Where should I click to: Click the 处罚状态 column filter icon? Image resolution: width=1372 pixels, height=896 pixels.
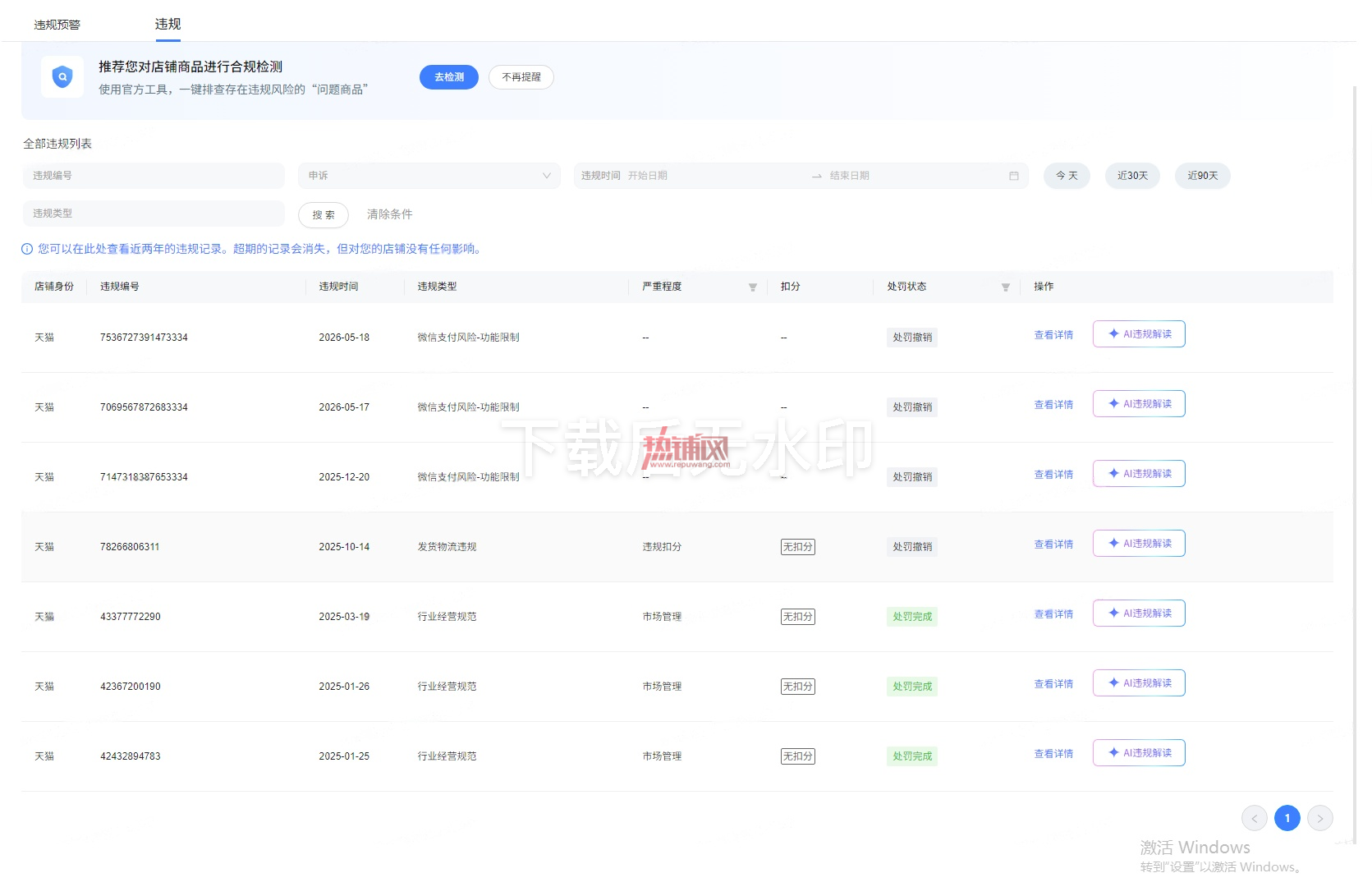[1006, 287]
